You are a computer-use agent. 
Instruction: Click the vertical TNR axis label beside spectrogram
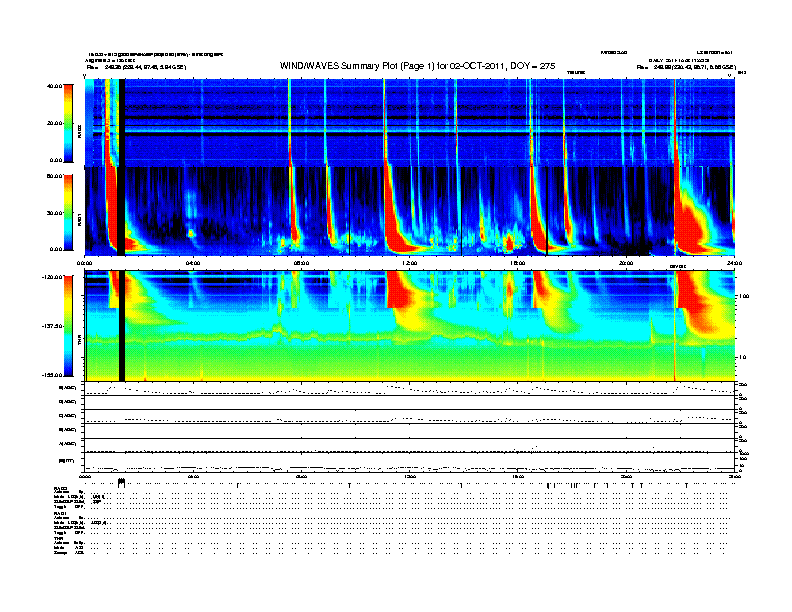point(79,342)
